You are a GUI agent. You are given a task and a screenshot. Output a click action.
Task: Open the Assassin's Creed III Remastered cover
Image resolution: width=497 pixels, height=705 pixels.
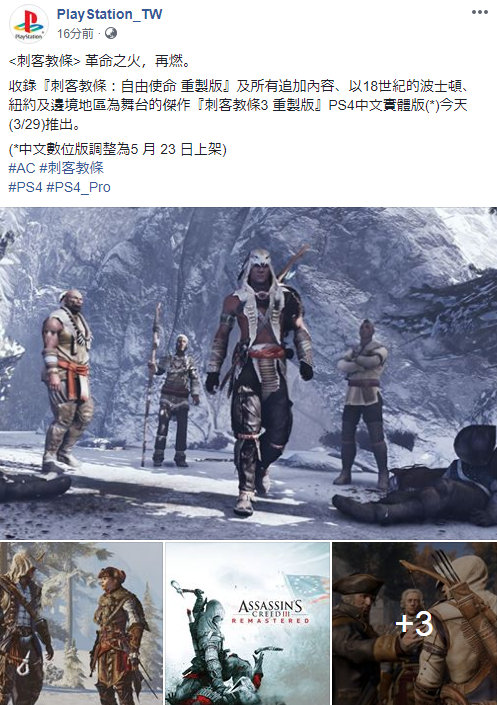coord(248,624)
